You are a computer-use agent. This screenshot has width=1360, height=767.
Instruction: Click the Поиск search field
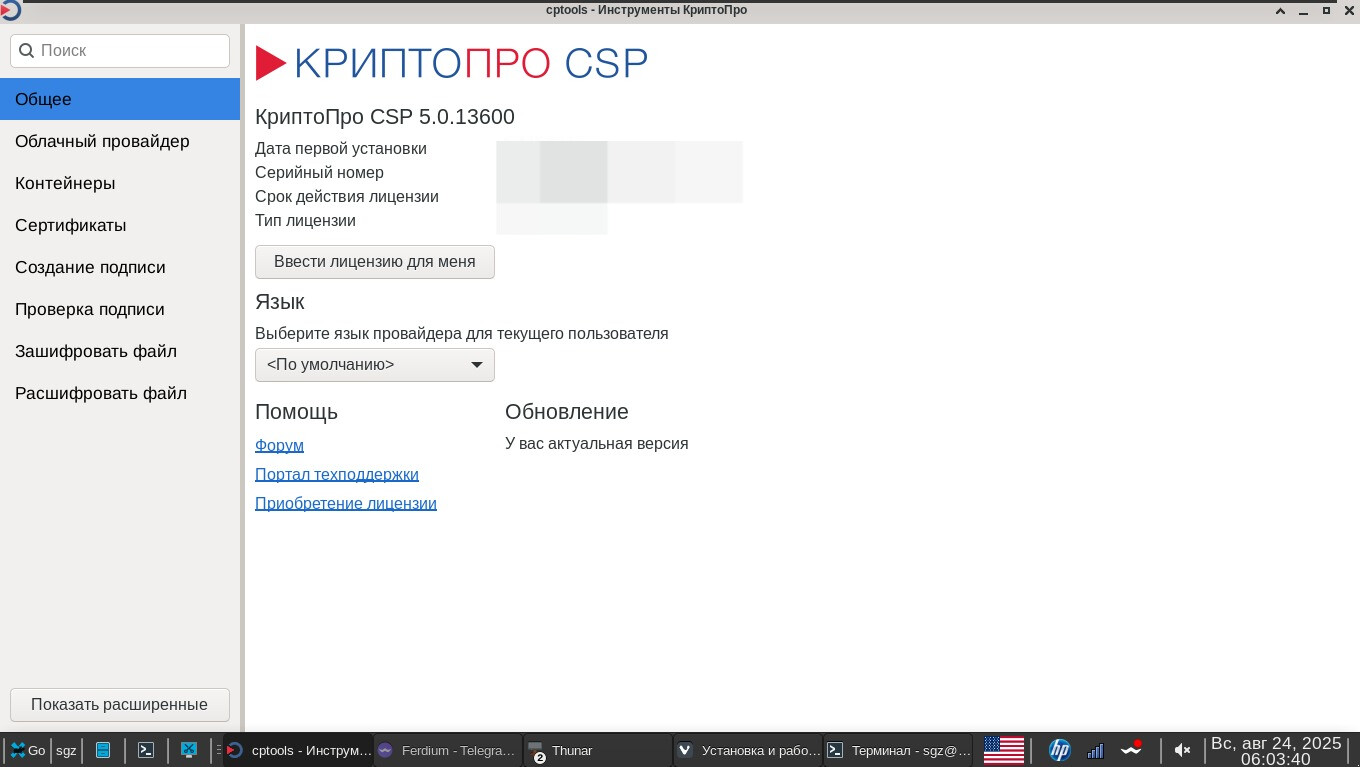click(120, 51)
